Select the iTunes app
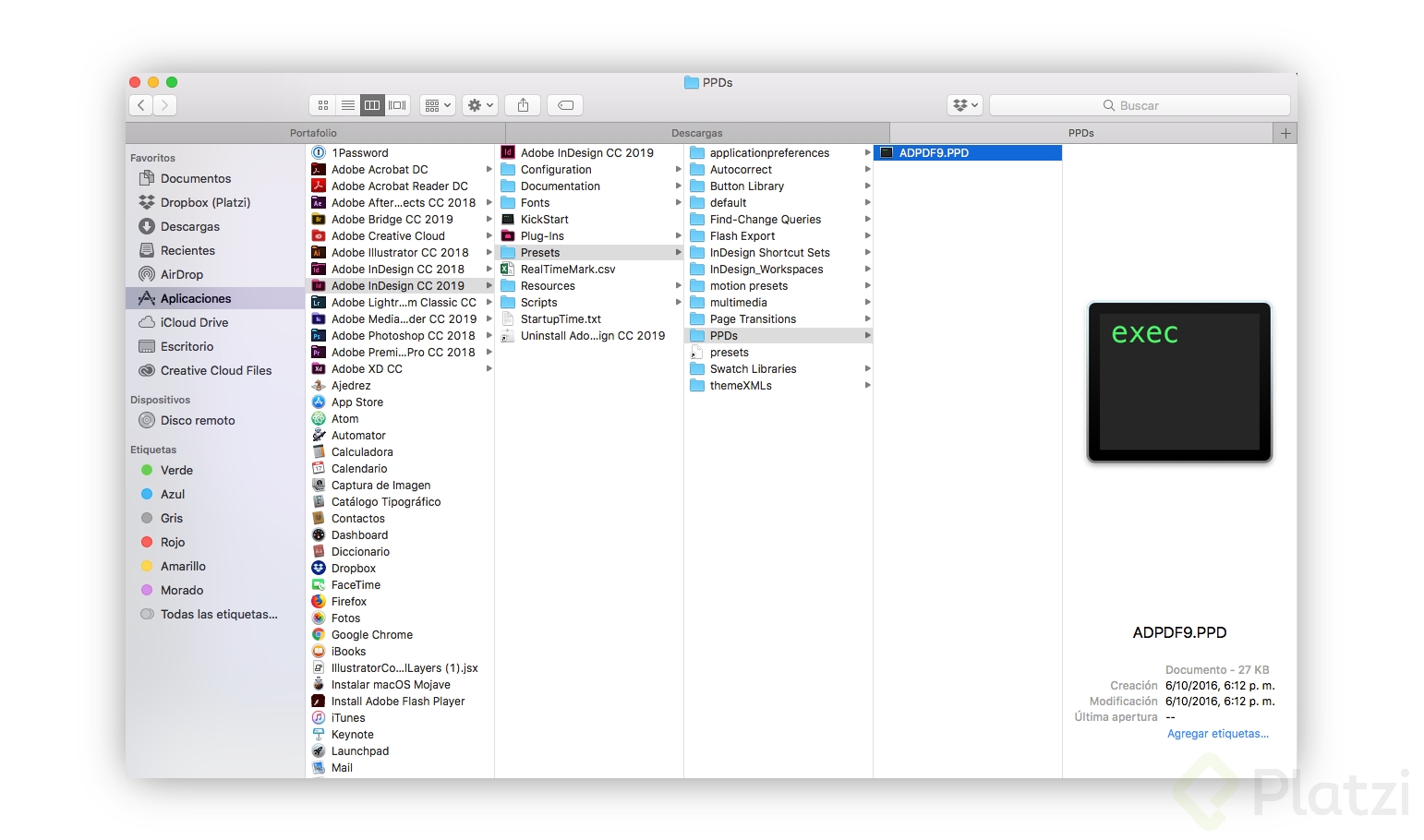The width and height of the screenshot is (1424, 840). point(401,717)
